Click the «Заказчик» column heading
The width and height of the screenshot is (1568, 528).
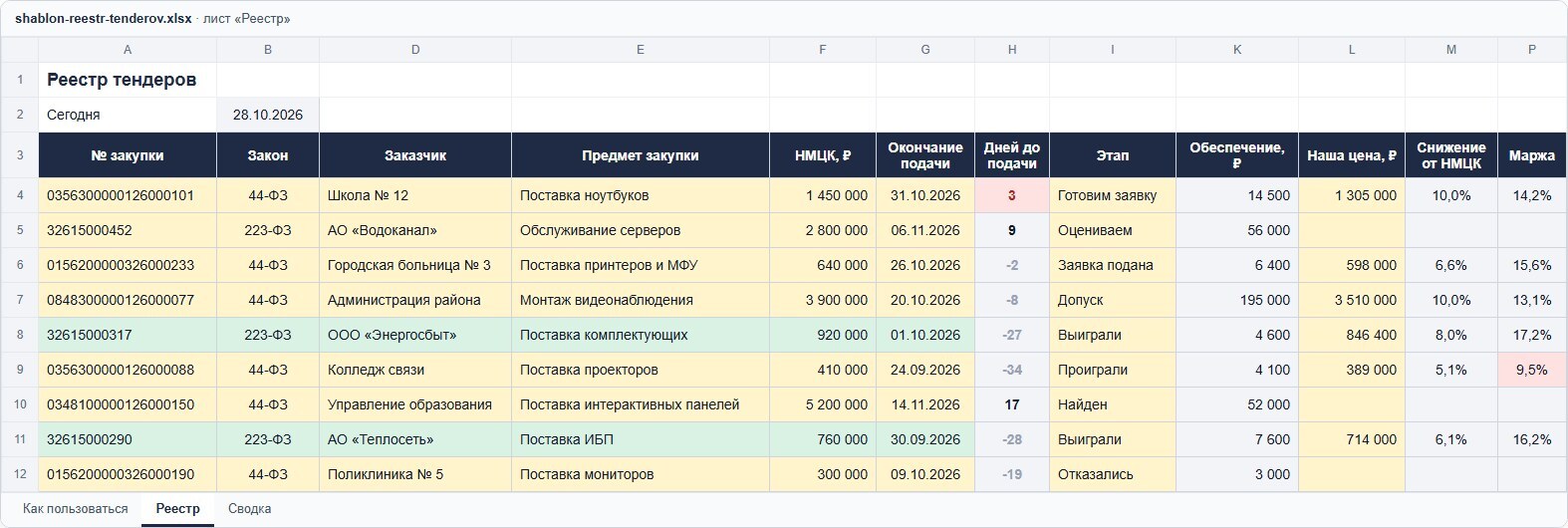click(415, 155)
